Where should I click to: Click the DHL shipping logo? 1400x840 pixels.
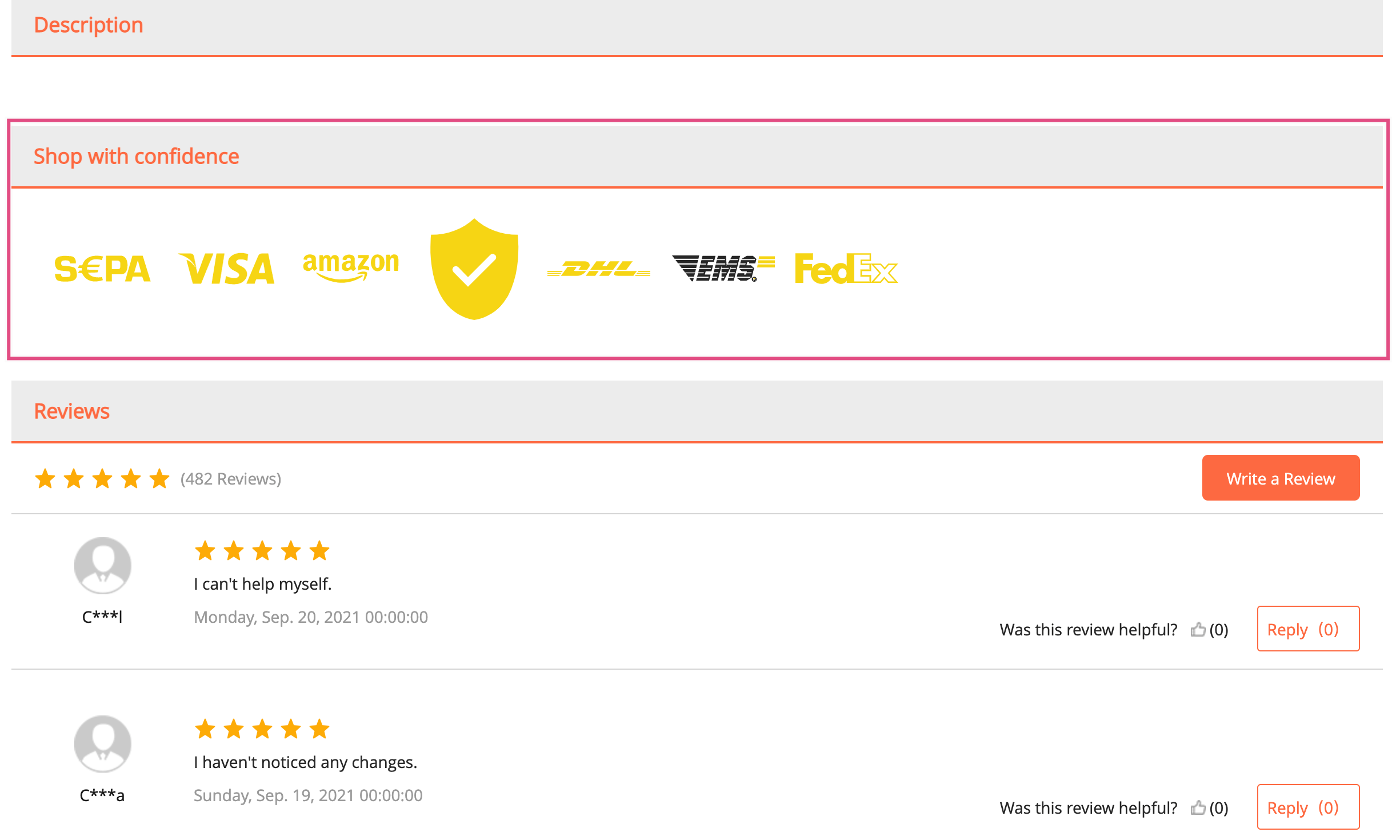(598, 269)
